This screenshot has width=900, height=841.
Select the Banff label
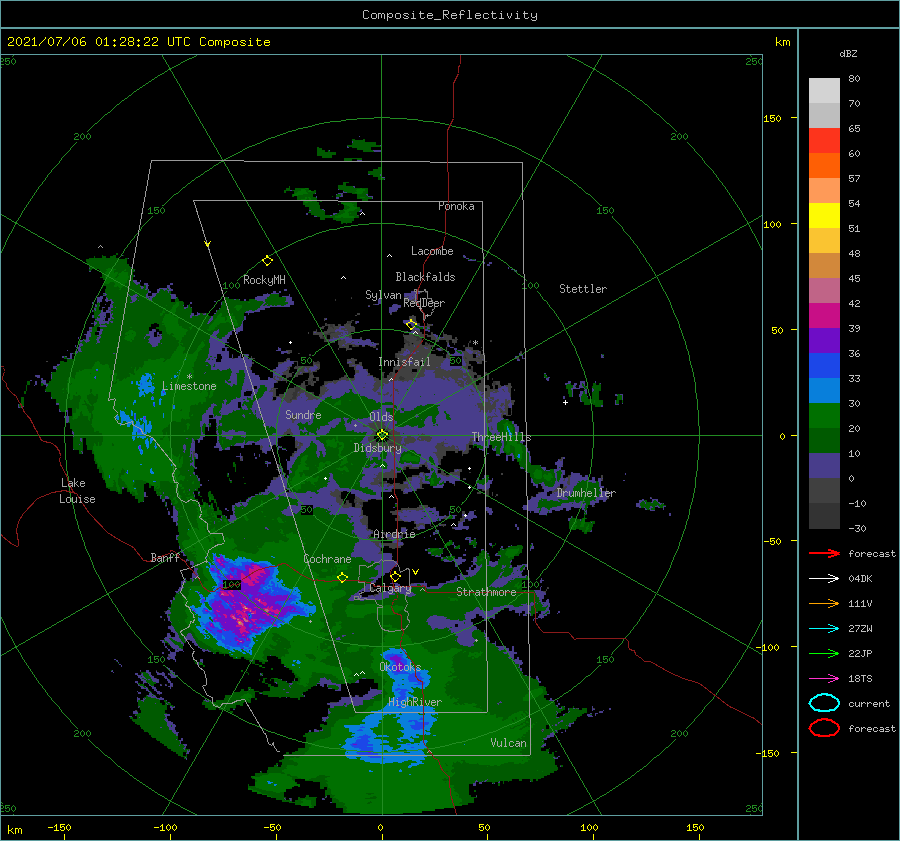165,557
